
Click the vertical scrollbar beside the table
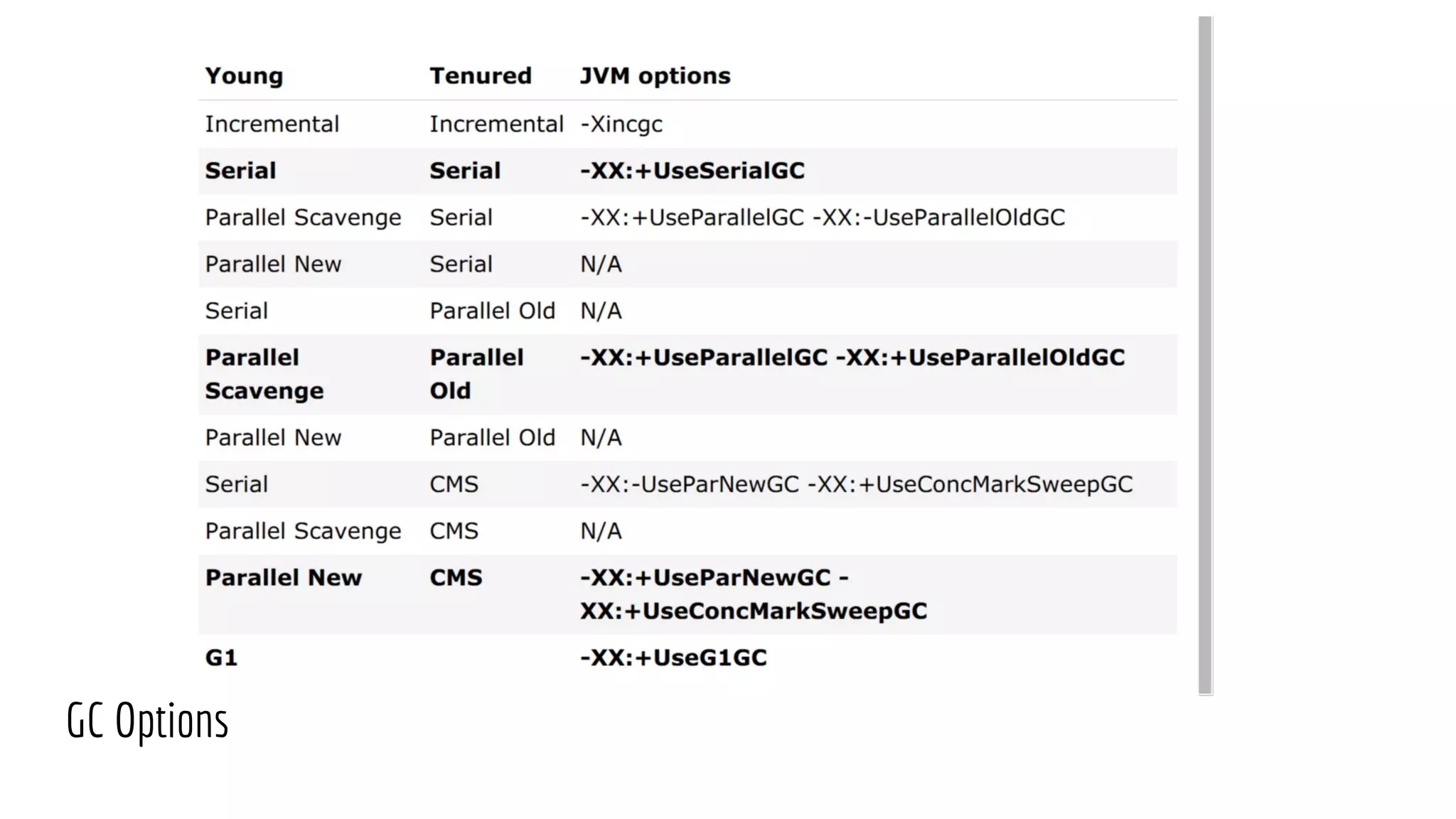(1205, 355)
